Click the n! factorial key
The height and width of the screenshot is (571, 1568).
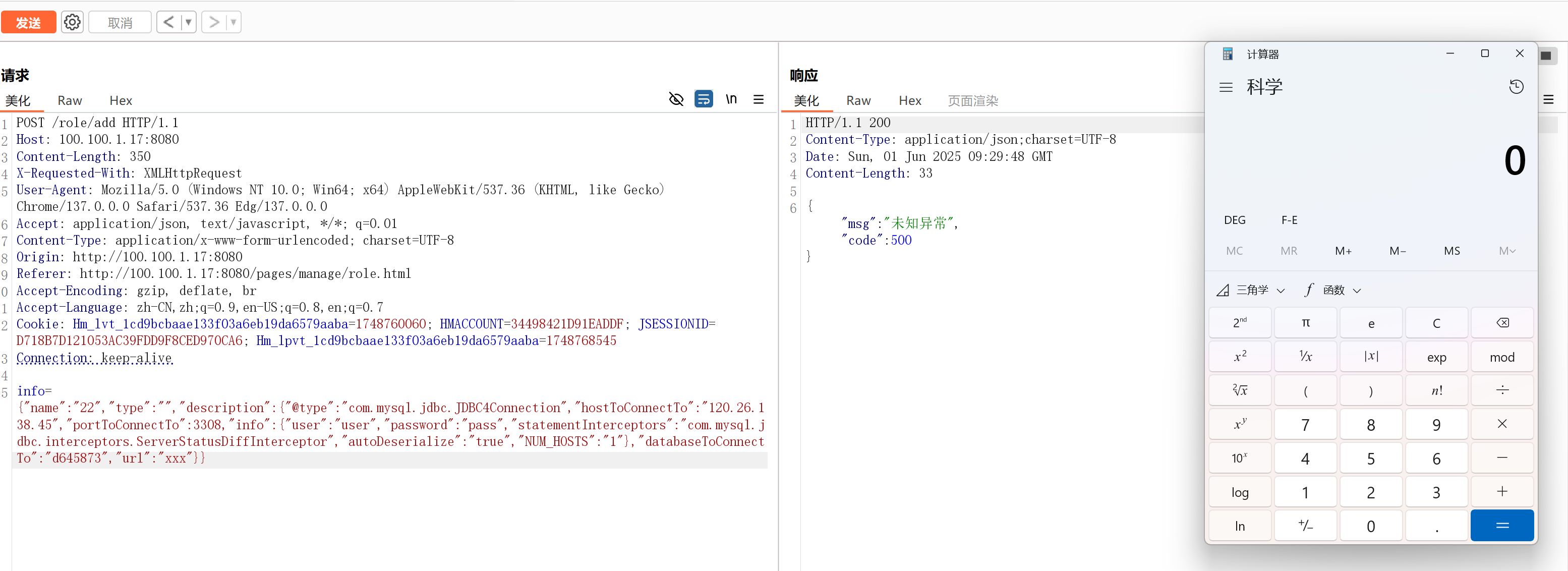click(x=1436, y=390)
